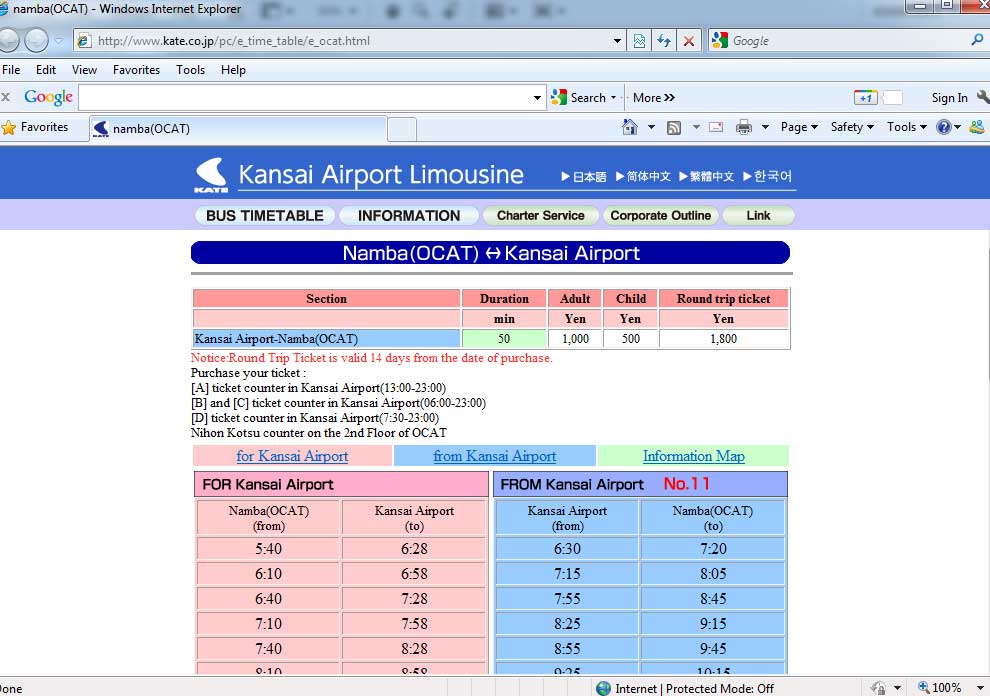Click the Print icon
The height and width of the screenshot is (696, 990).
click(x=744, y=127)
